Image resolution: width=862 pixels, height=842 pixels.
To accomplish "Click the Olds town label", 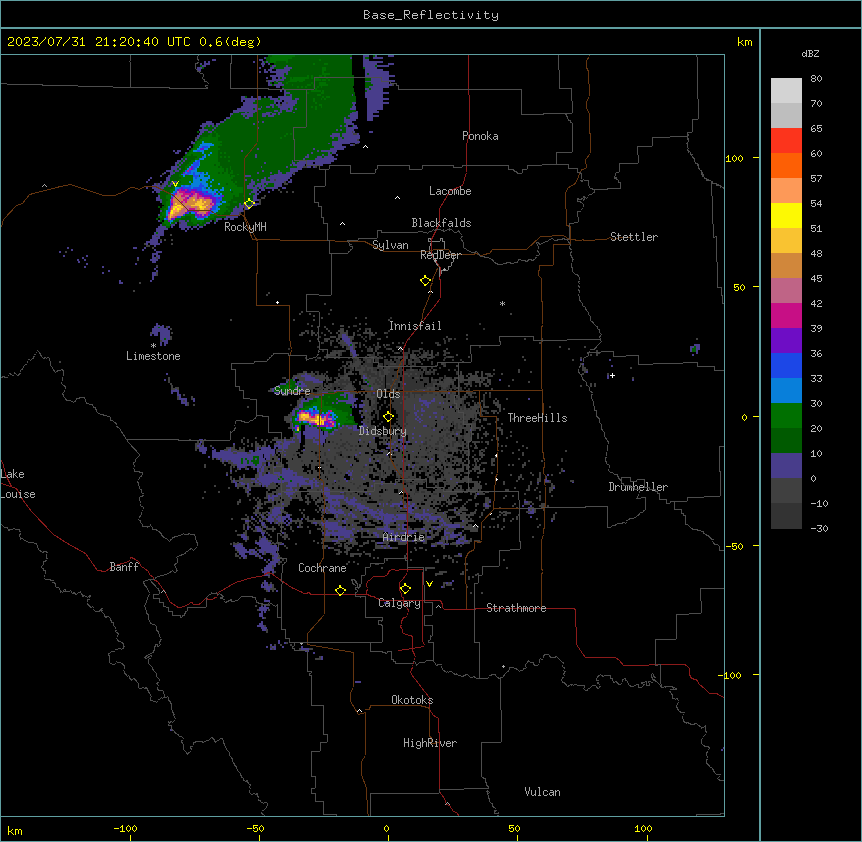I will (388, 394).
